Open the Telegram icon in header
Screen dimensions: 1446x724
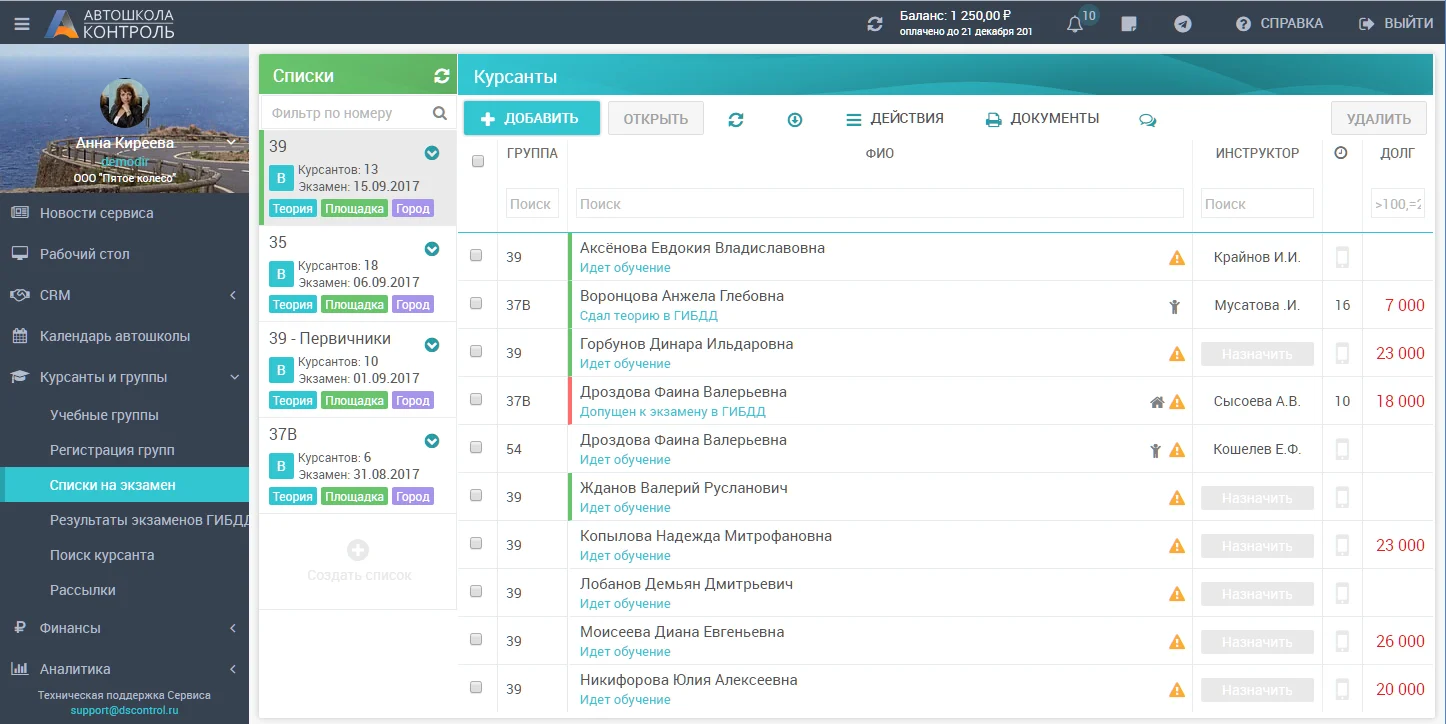1183,24
